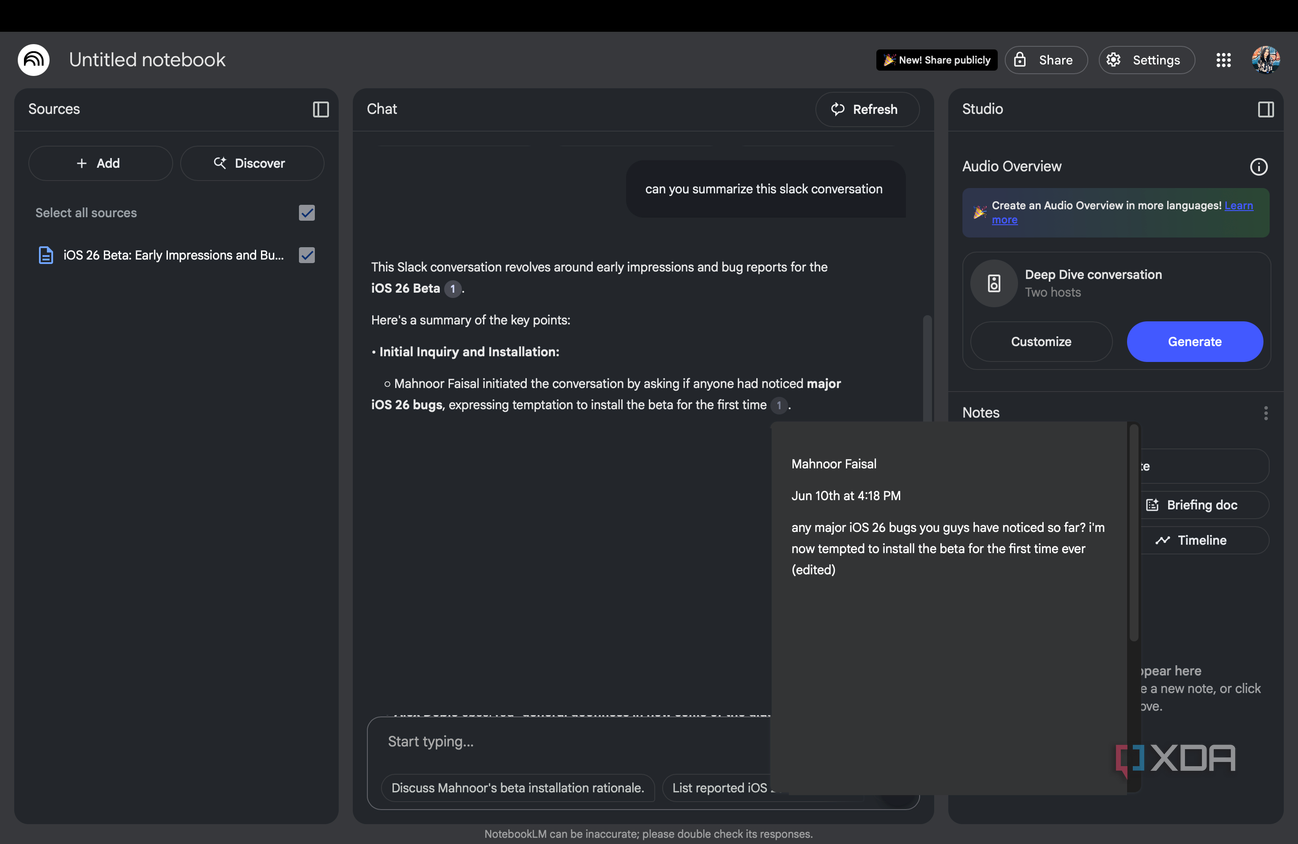Click the Untitled notebook title

coord(147,60)
